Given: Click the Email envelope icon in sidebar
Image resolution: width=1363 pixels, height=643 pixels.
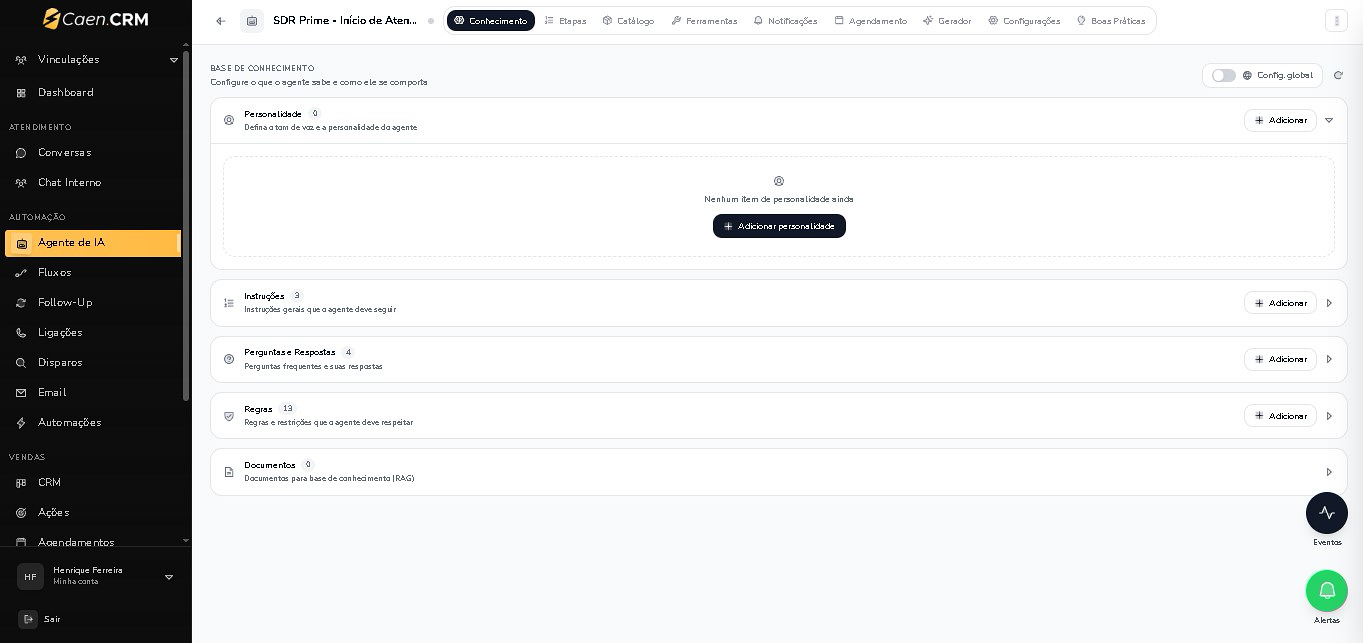Looking at the screenshot, I should [x=21, y=393].
